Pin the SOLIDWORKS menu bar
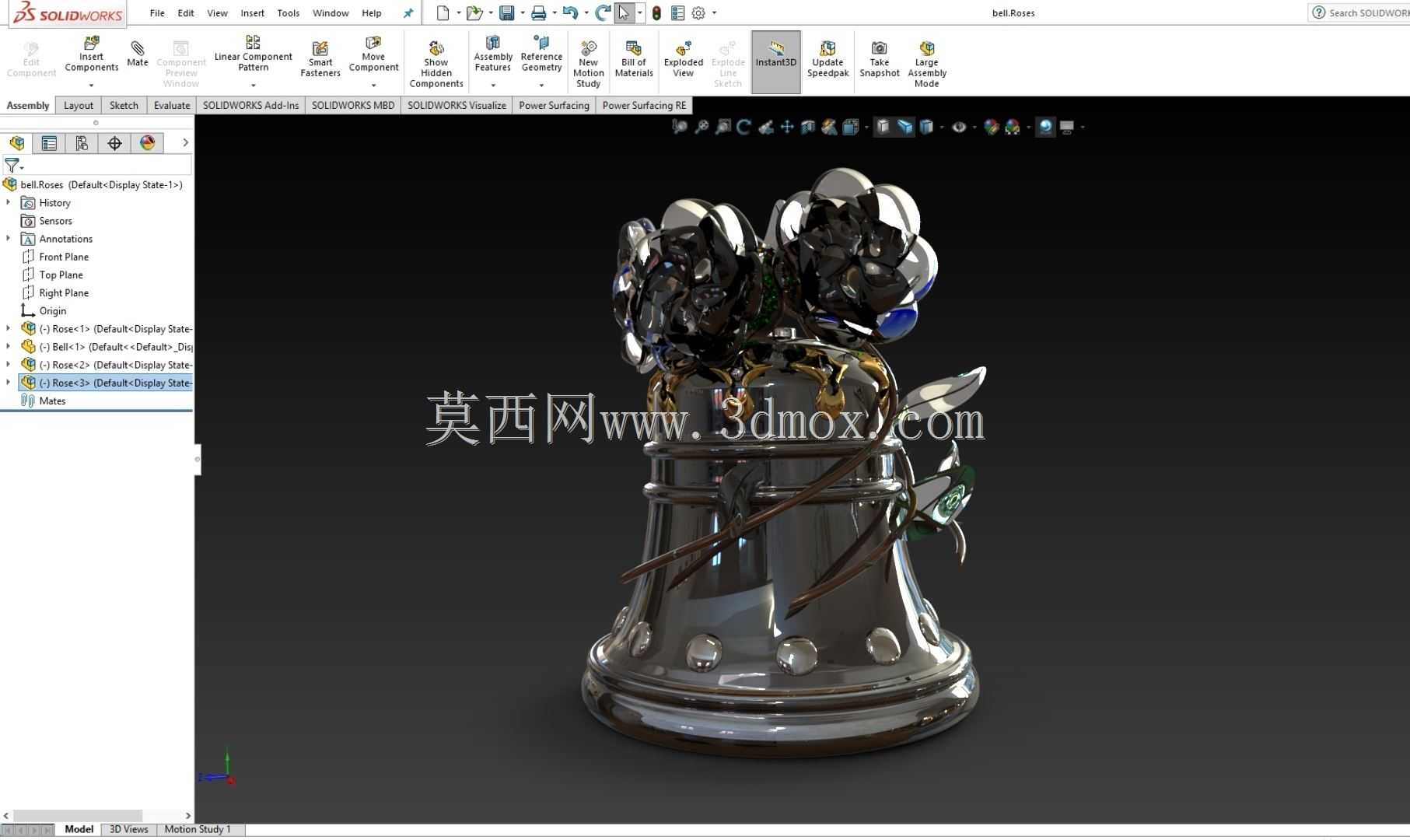 pos(408,13)
